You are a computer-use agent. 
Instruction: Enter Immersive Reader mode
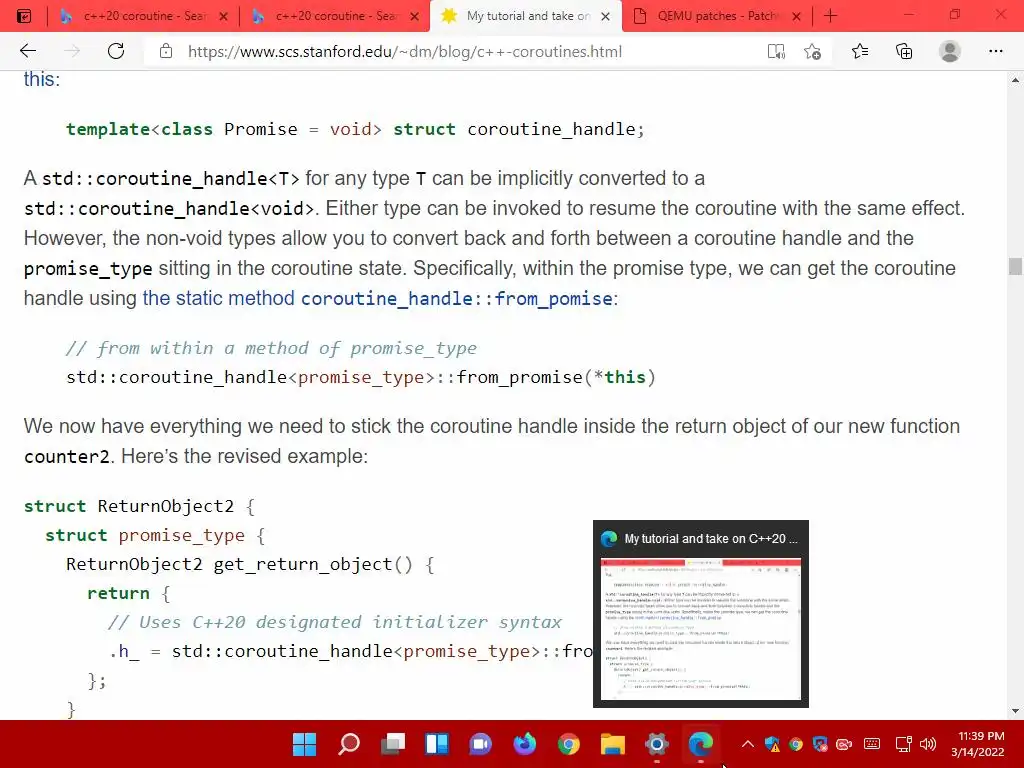(x=776, y=51)
